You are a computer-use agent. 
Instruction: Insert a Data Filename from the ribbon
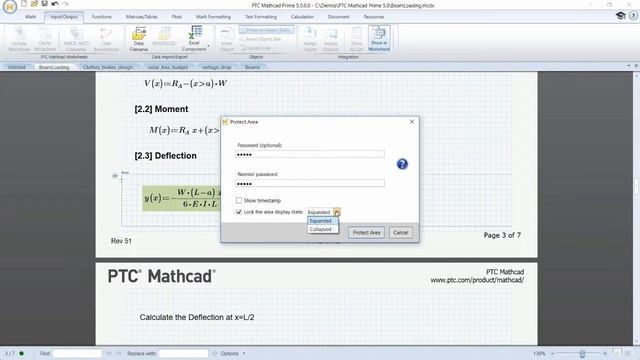139,39
